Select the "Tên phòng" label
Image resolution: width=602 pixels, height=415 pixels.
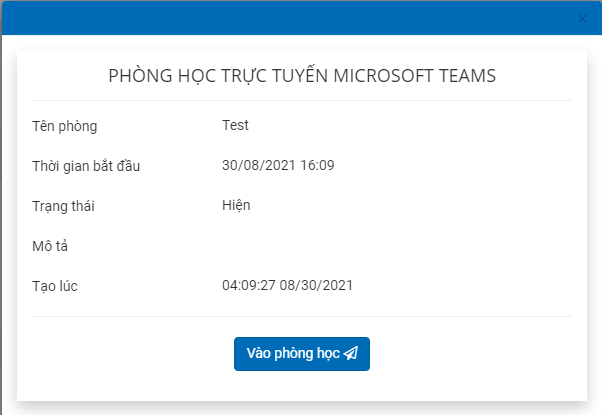65,126
